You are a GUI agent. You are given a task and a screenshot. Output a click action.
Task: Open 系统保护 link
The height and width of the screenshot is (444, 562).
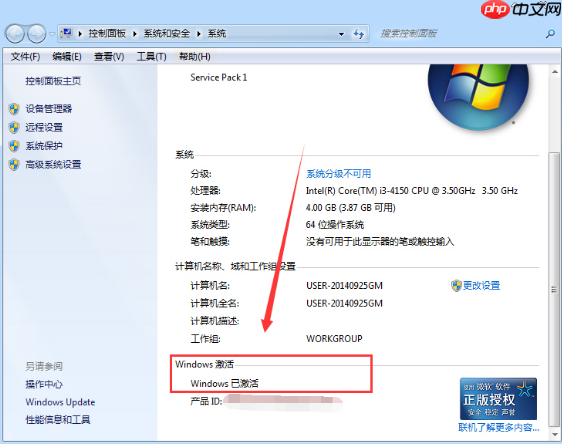44,146
